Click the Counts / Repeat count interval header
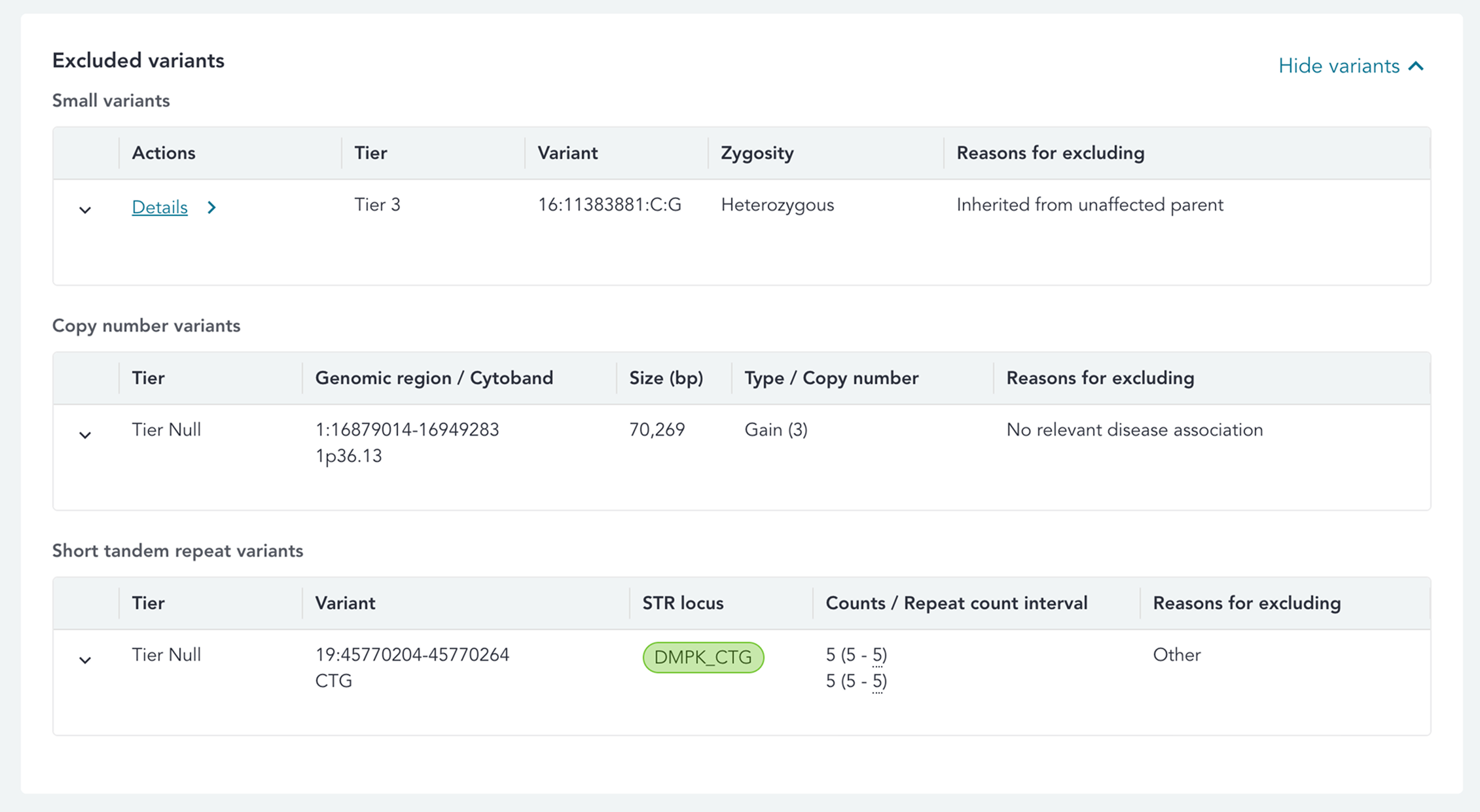The width and height of the screenshot is (1480, 812). click(x=956, y=603)
